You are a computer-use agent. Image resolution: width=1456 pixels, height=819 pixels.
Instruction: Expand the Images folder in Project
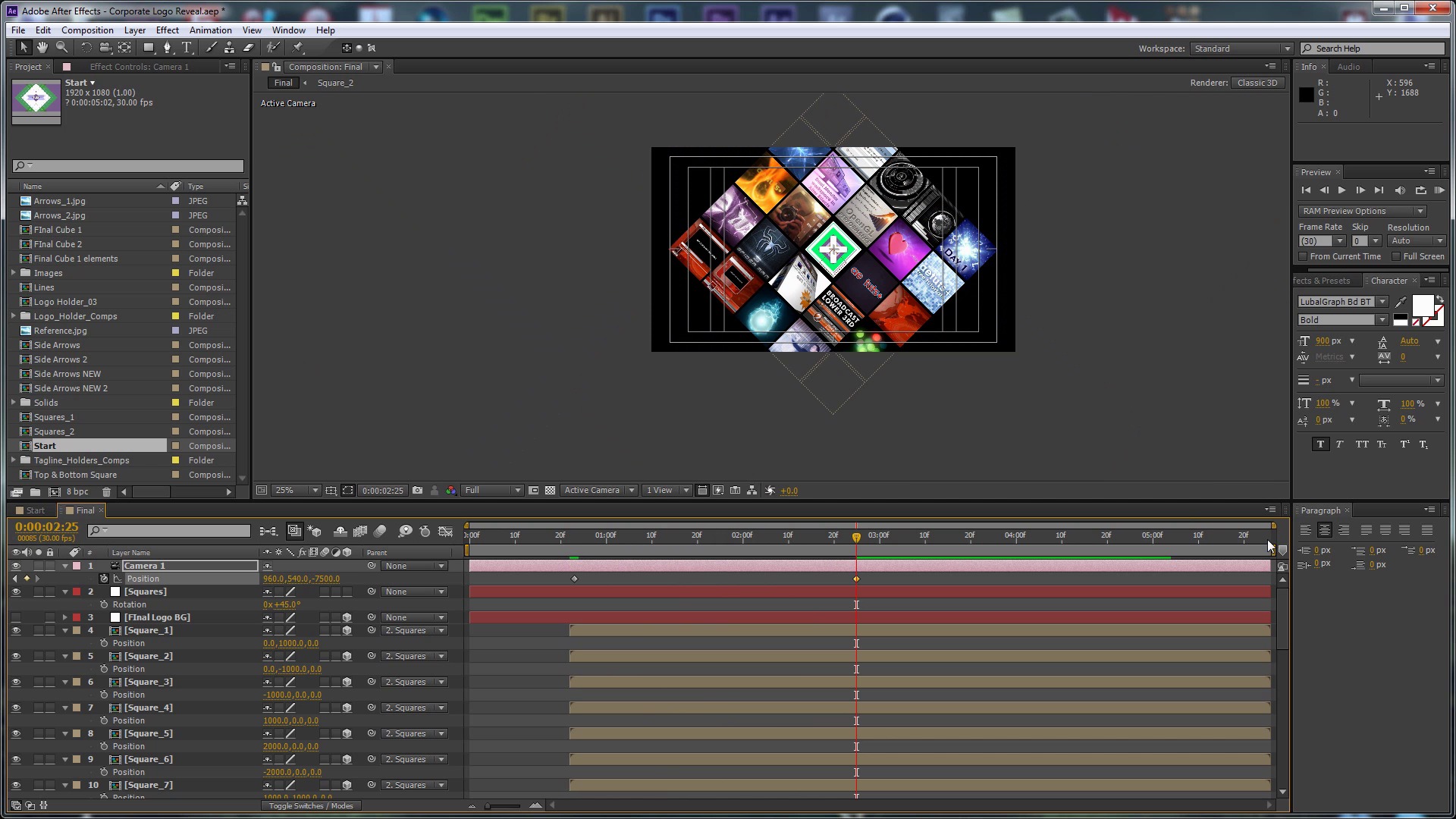pyautogui.click(x=14, y=273)
